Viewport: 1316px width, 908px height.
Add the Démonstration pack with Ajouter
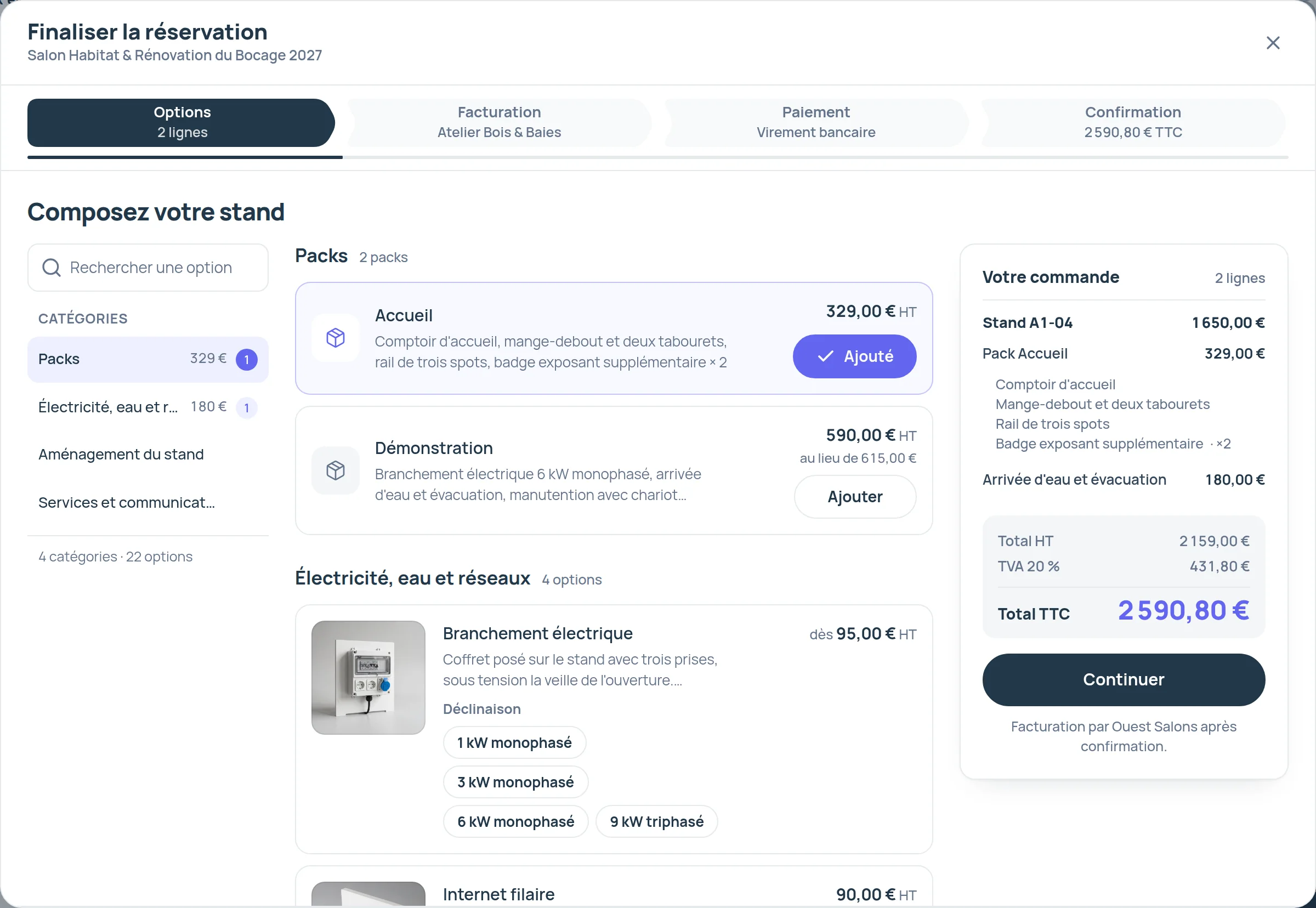pos(854,497)
